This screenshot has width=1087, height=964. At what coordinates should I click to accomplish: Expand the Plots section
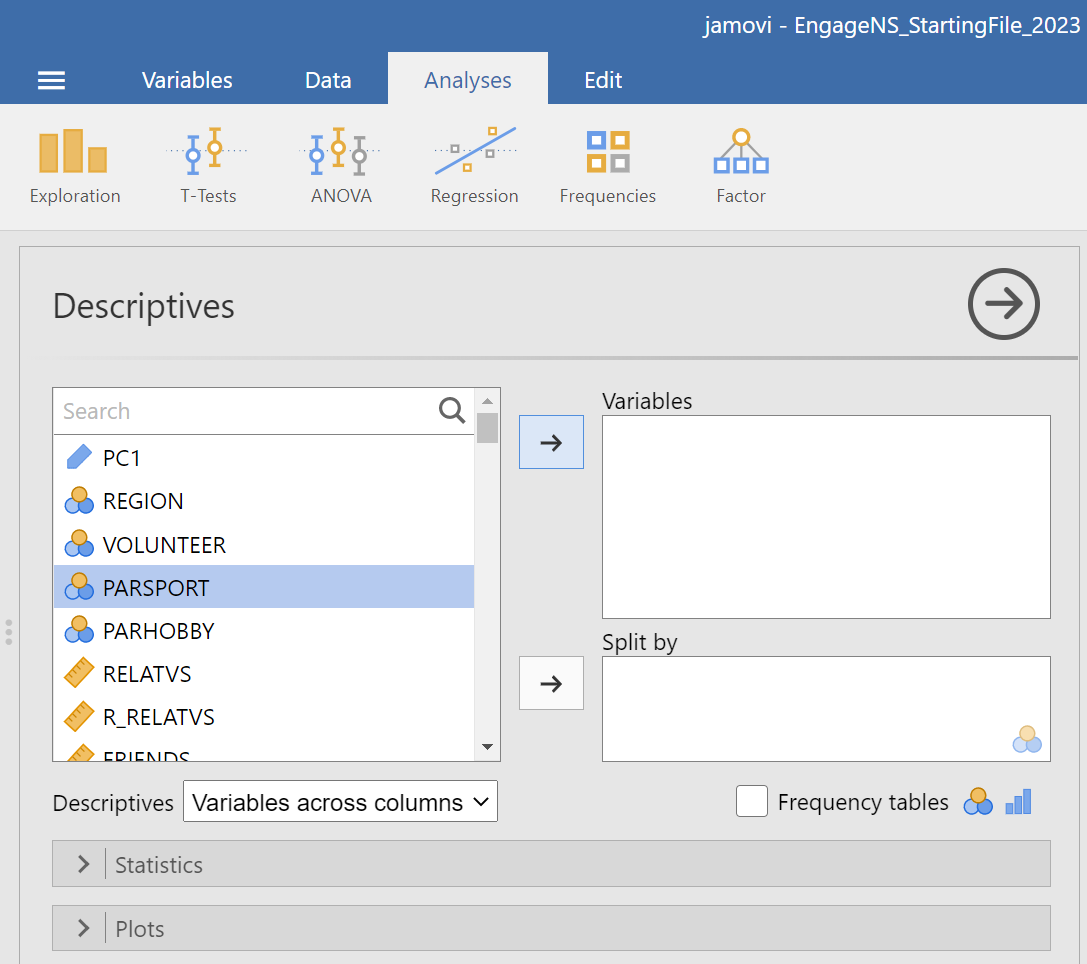point(551,929)
